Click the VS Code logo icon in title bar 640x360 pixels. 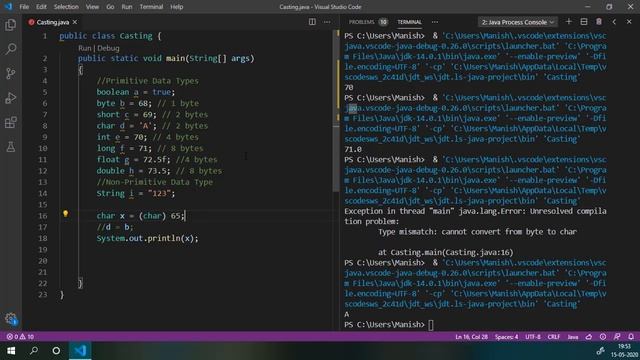[8, 7]
